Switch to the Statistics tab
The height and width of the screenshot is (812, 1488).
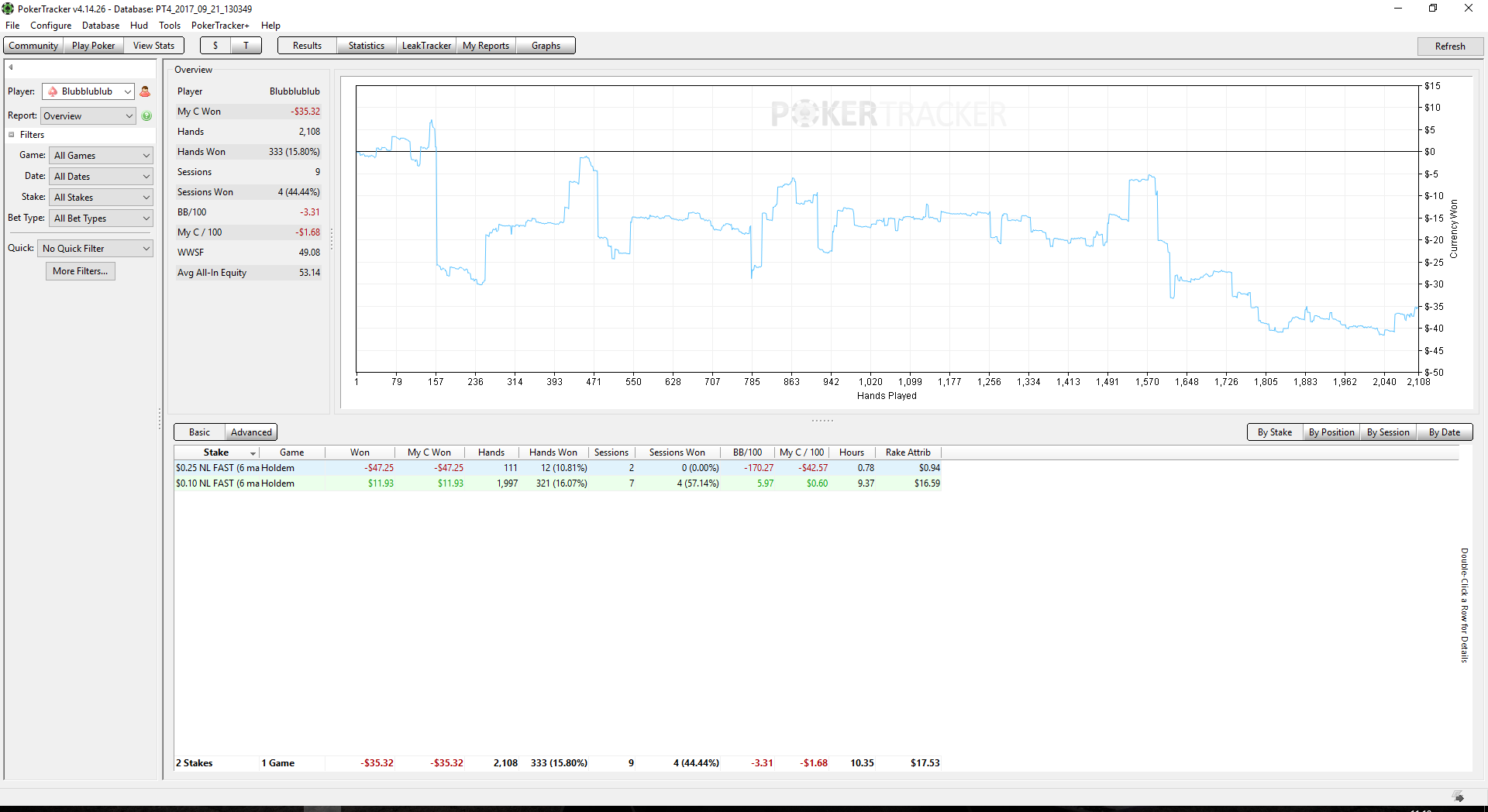(367, 46)
